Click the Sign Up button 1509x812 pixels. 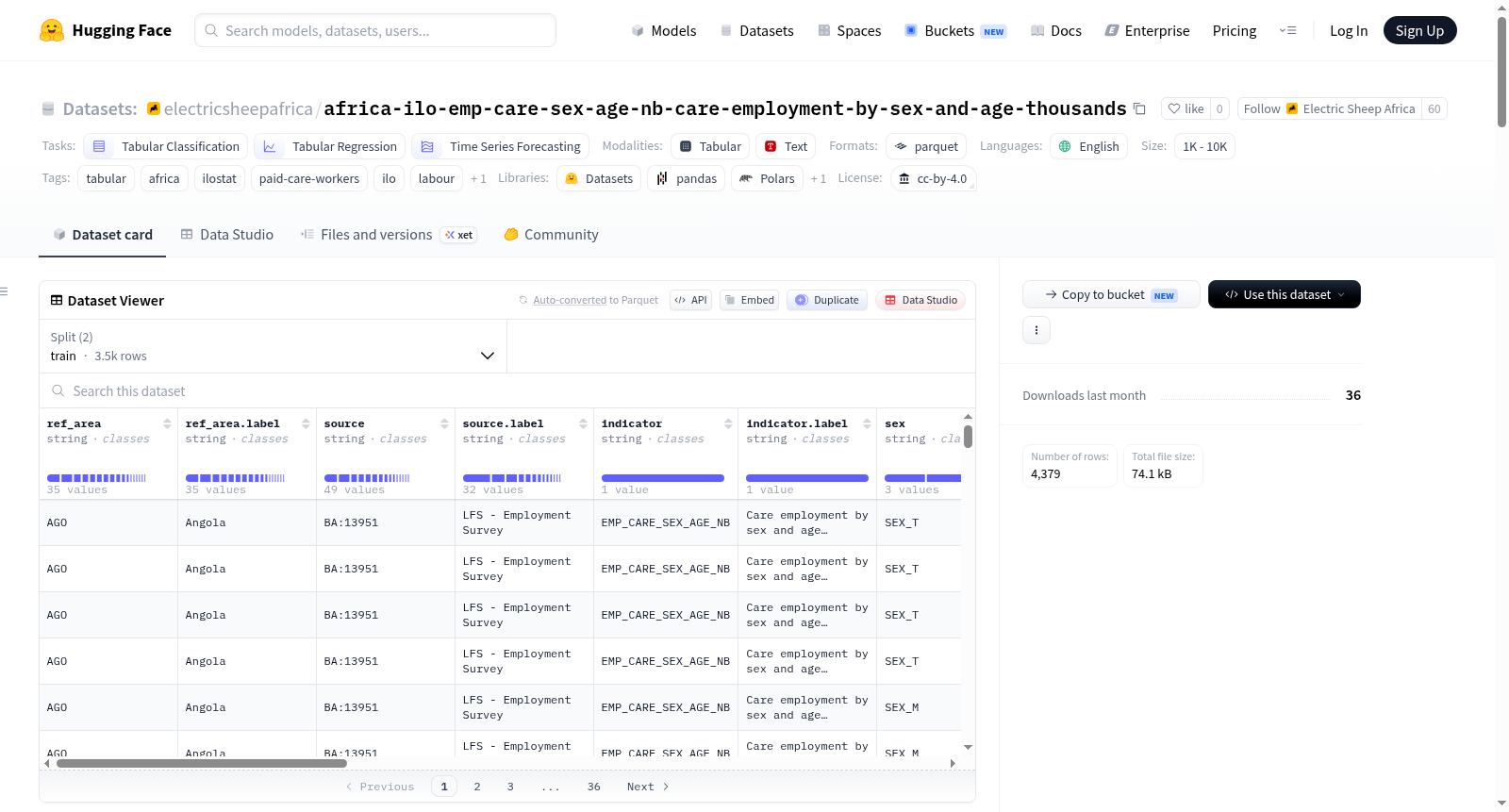pos(1419,30)
